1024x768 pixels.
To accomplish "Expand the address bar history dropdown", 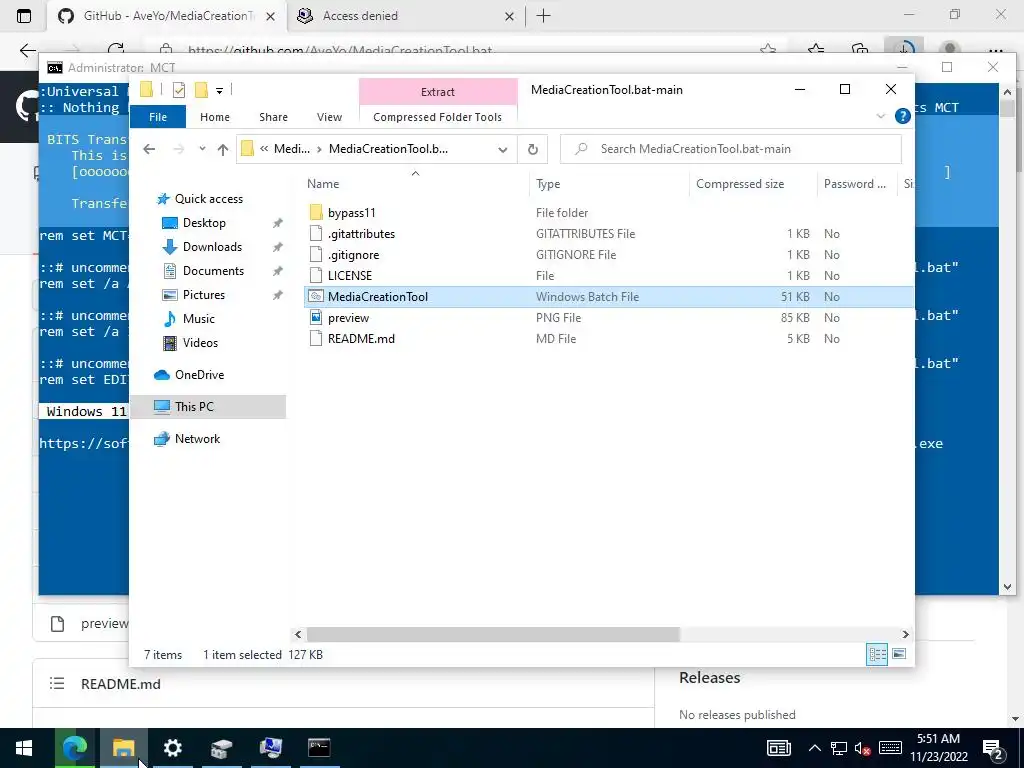I will 503,150.
